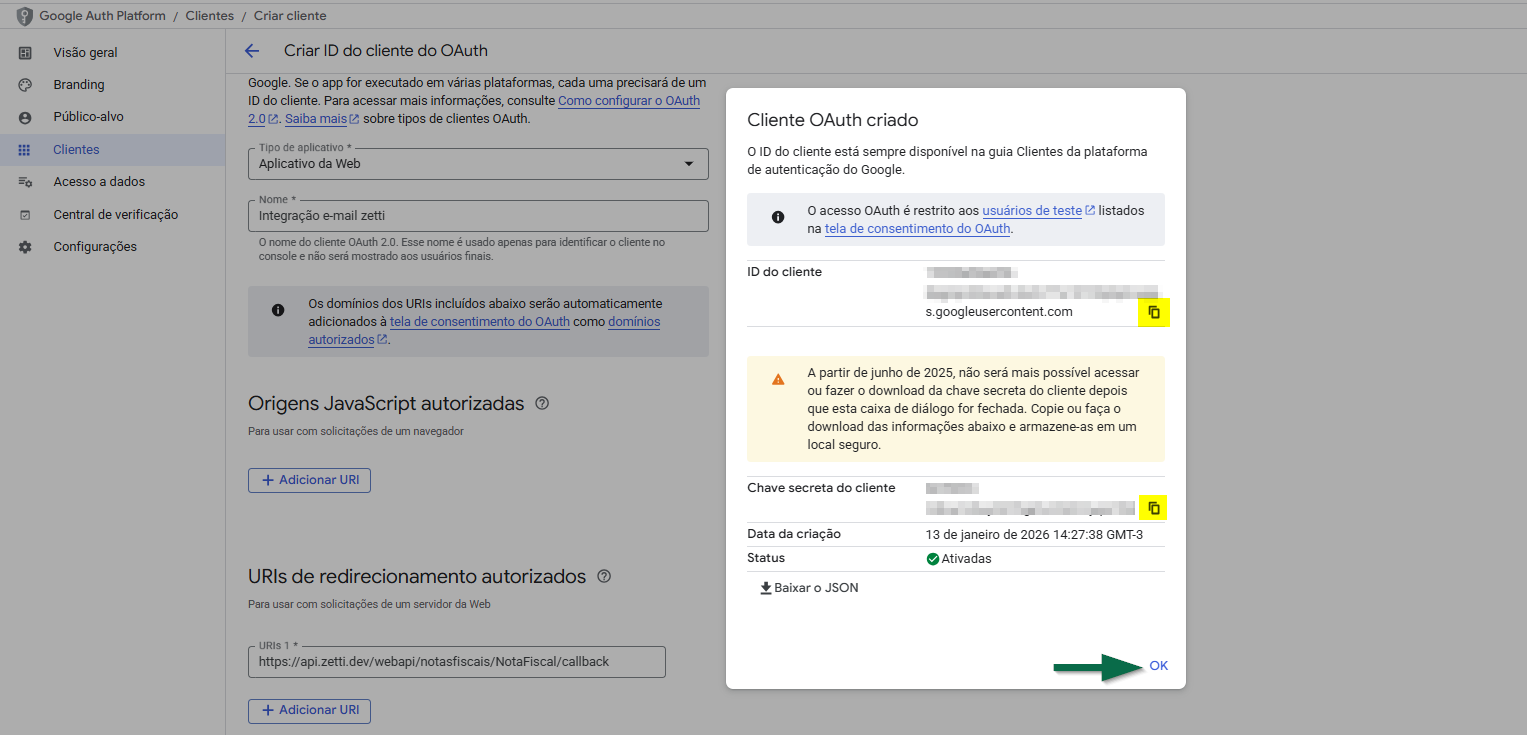This screenshot has height=735, width=1527.
Task: Click the Google Auth Platform shield logo
Action: pos(25,16)
